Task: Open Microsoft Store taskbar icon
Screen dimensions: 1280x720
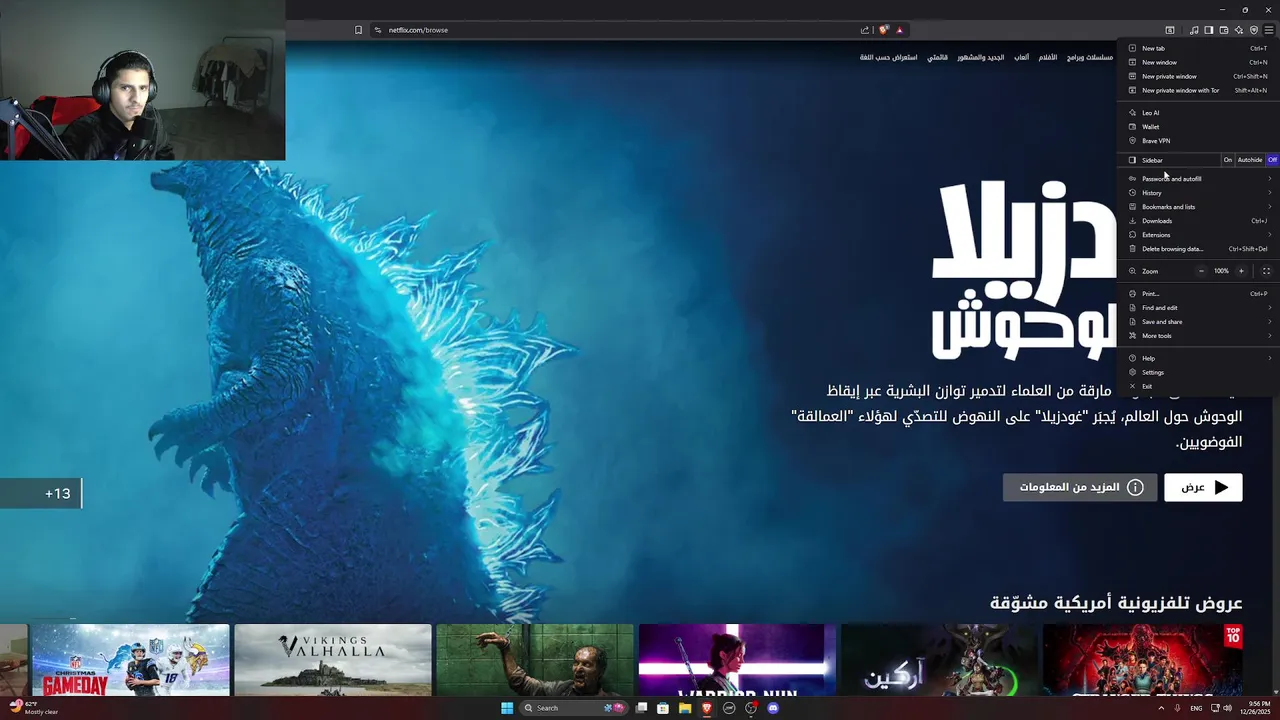Action: pyautogui.click(x=663, y=708)
